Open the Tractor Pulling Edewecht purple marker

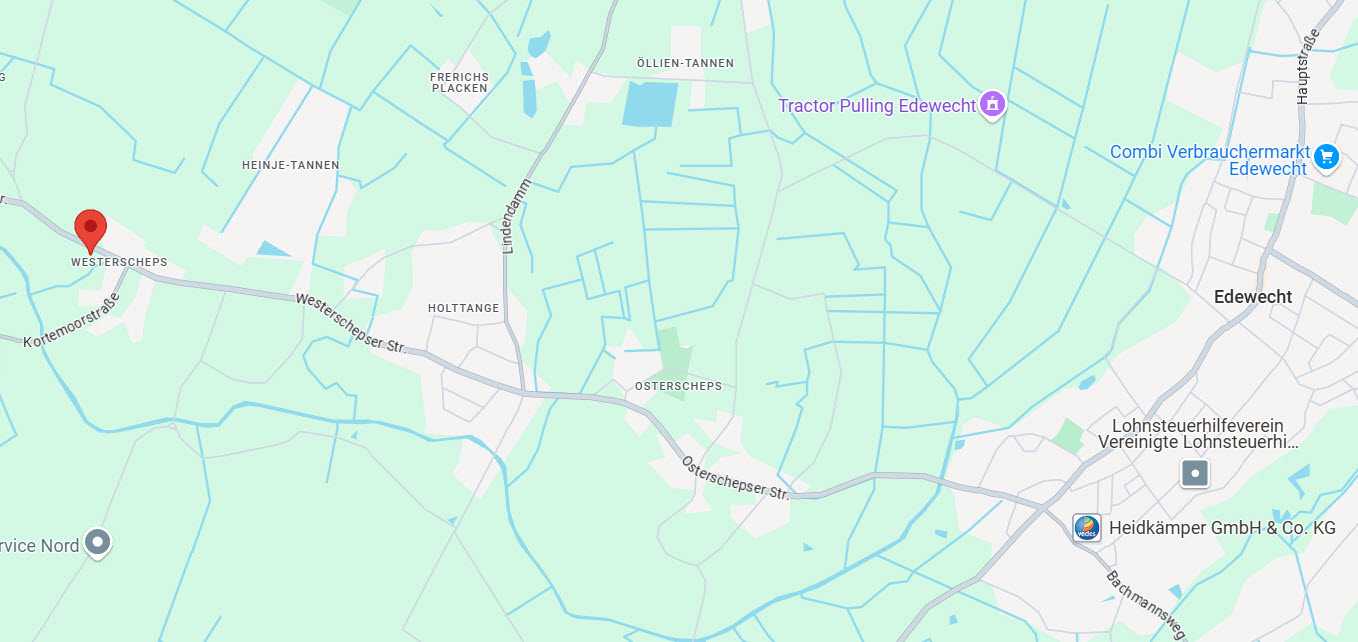coord(992,104)
